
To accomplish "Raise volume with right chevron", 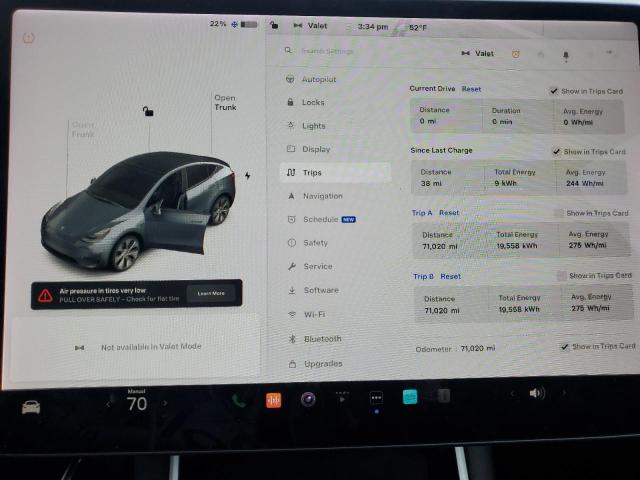I will 564,393.
